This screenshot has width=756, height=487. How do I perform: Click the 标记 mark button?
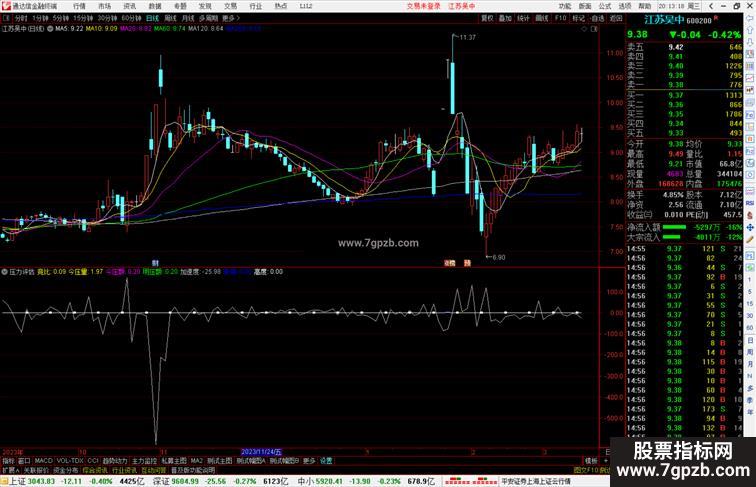coord(578,18)
